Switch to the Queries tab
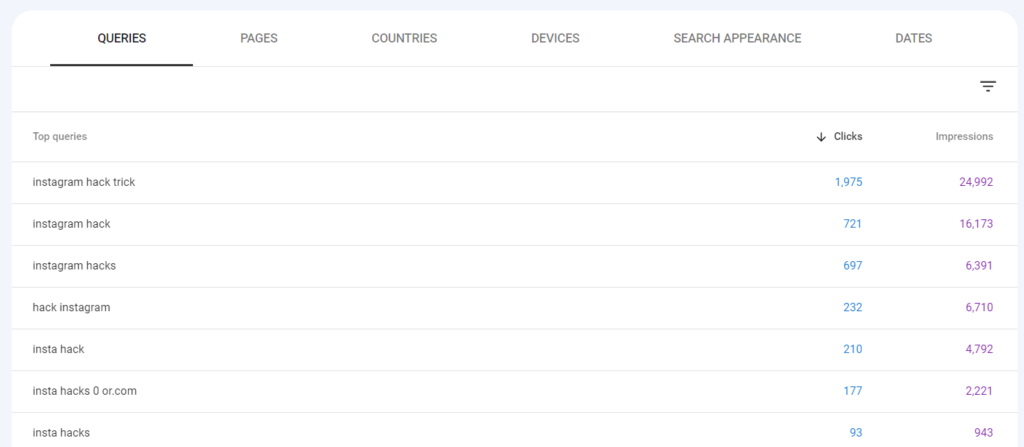Screen dimensions: 1024x447 pos(121,39)
